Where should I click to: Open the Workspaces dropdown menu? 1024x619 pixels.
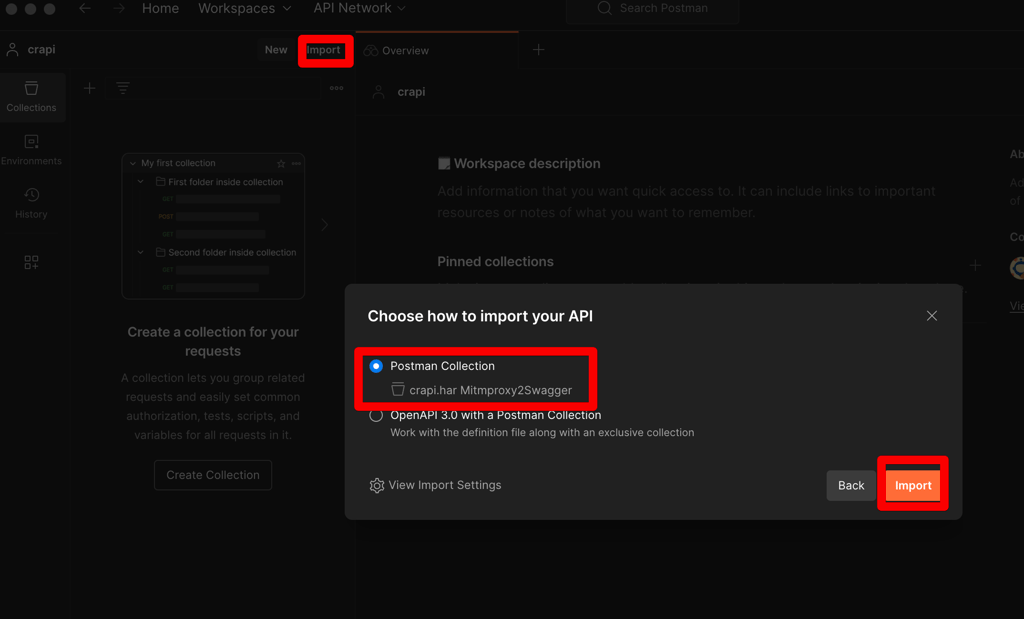(x=244, y=8)
